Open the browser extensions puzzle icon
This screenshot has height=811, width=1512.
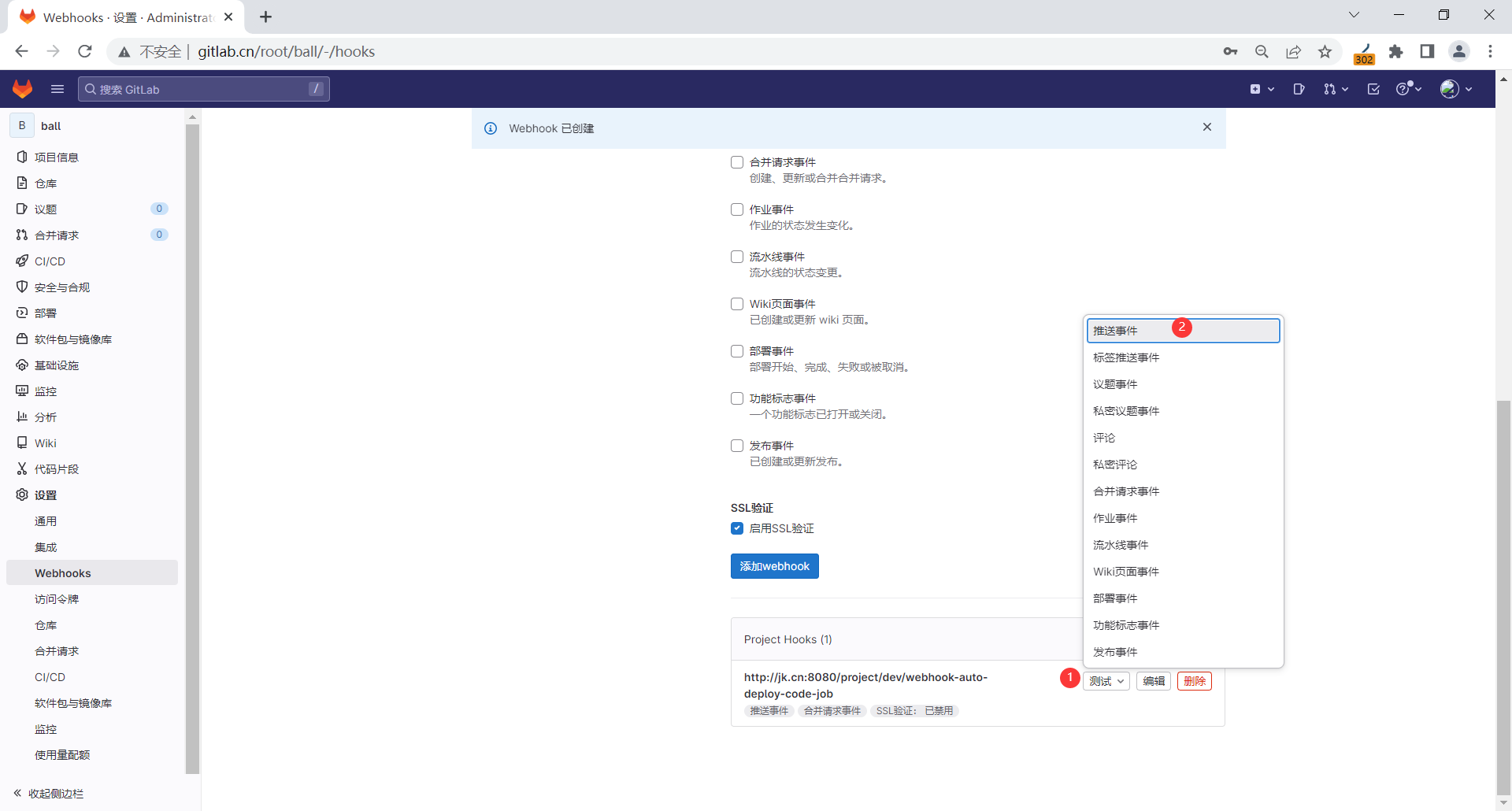1396,51
